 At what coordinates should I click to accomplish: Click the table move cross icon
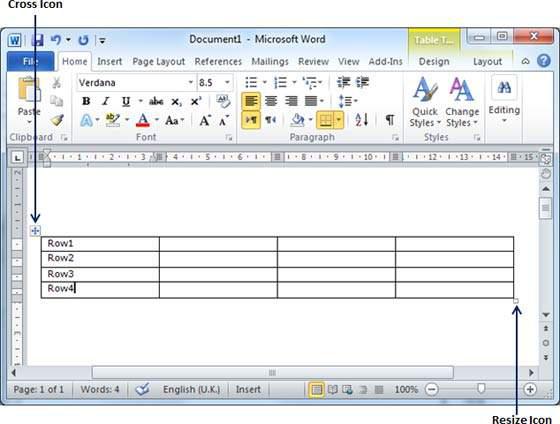point(35,231)
